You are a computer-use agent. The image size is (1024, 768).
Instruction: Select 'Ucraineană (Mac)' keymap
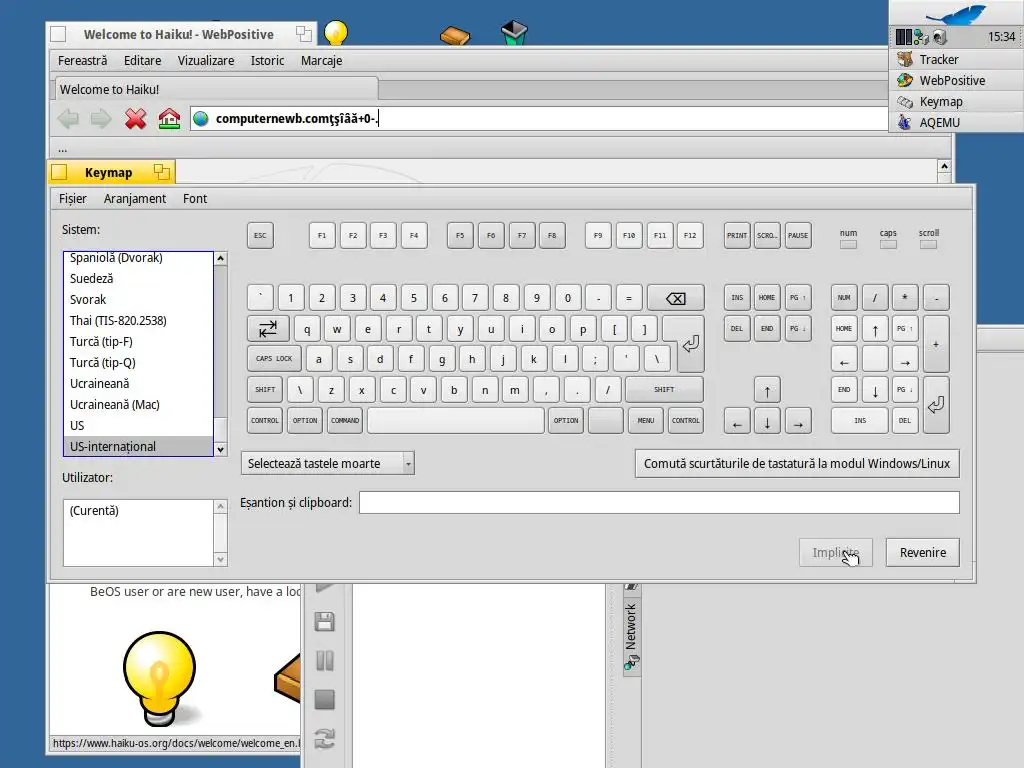pos(138,405)
